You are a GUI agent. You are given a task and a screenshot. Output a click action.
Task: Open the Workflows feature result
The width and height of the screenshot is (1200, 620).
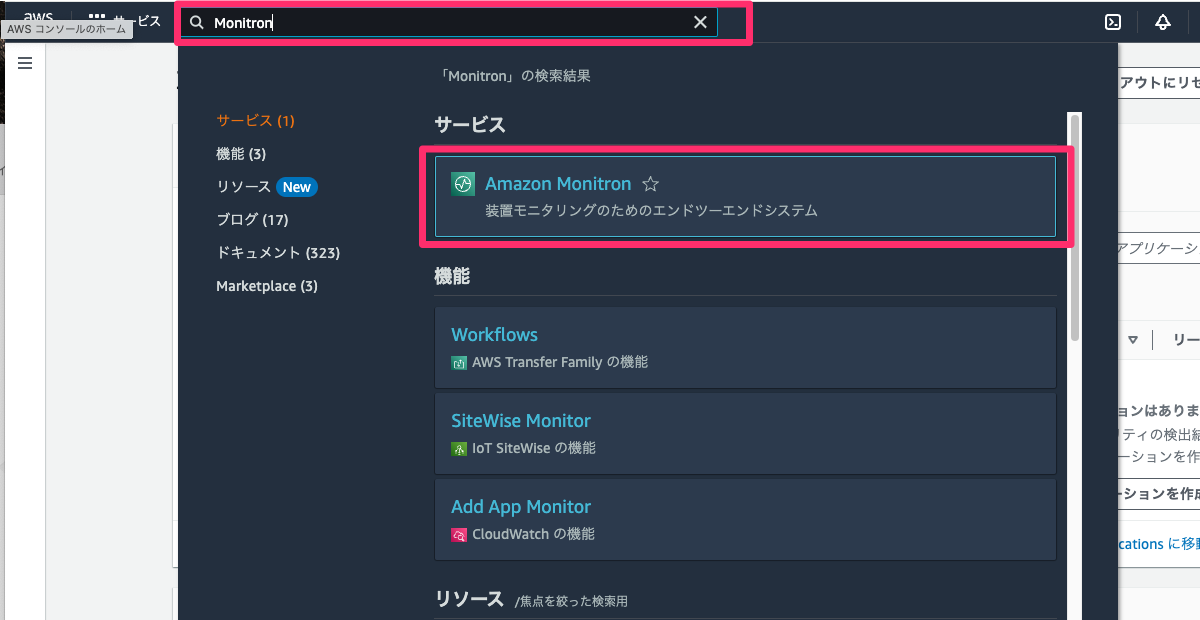(745, 347)
